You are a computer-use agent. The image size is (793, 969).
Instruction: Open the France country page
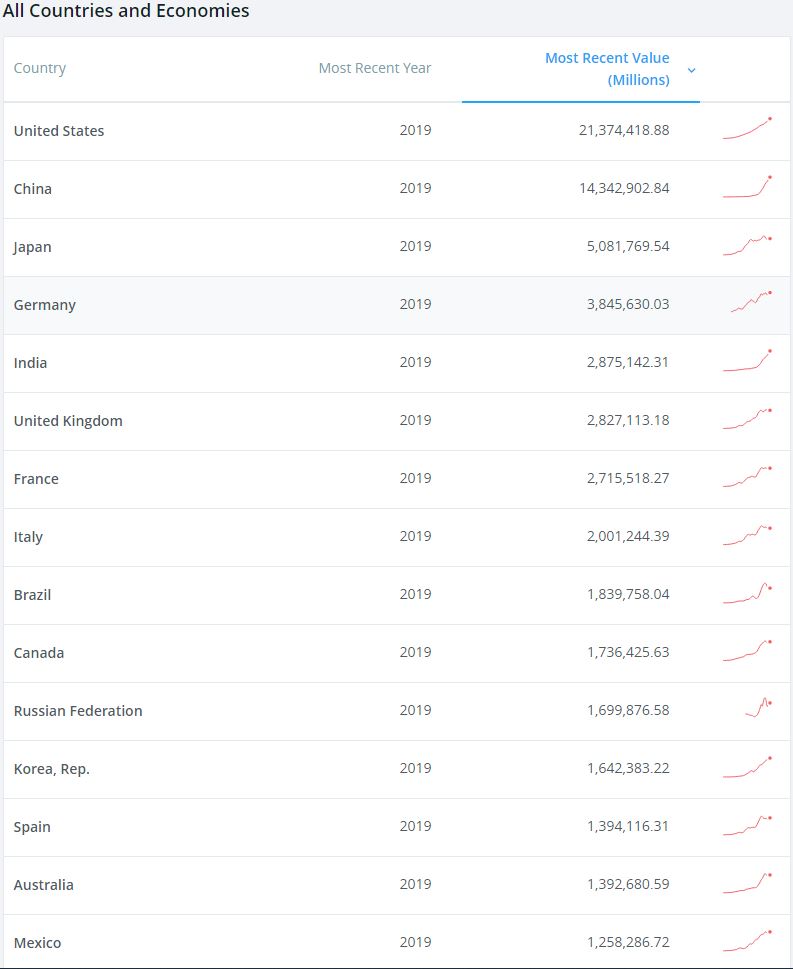click(x=36, y=479)
